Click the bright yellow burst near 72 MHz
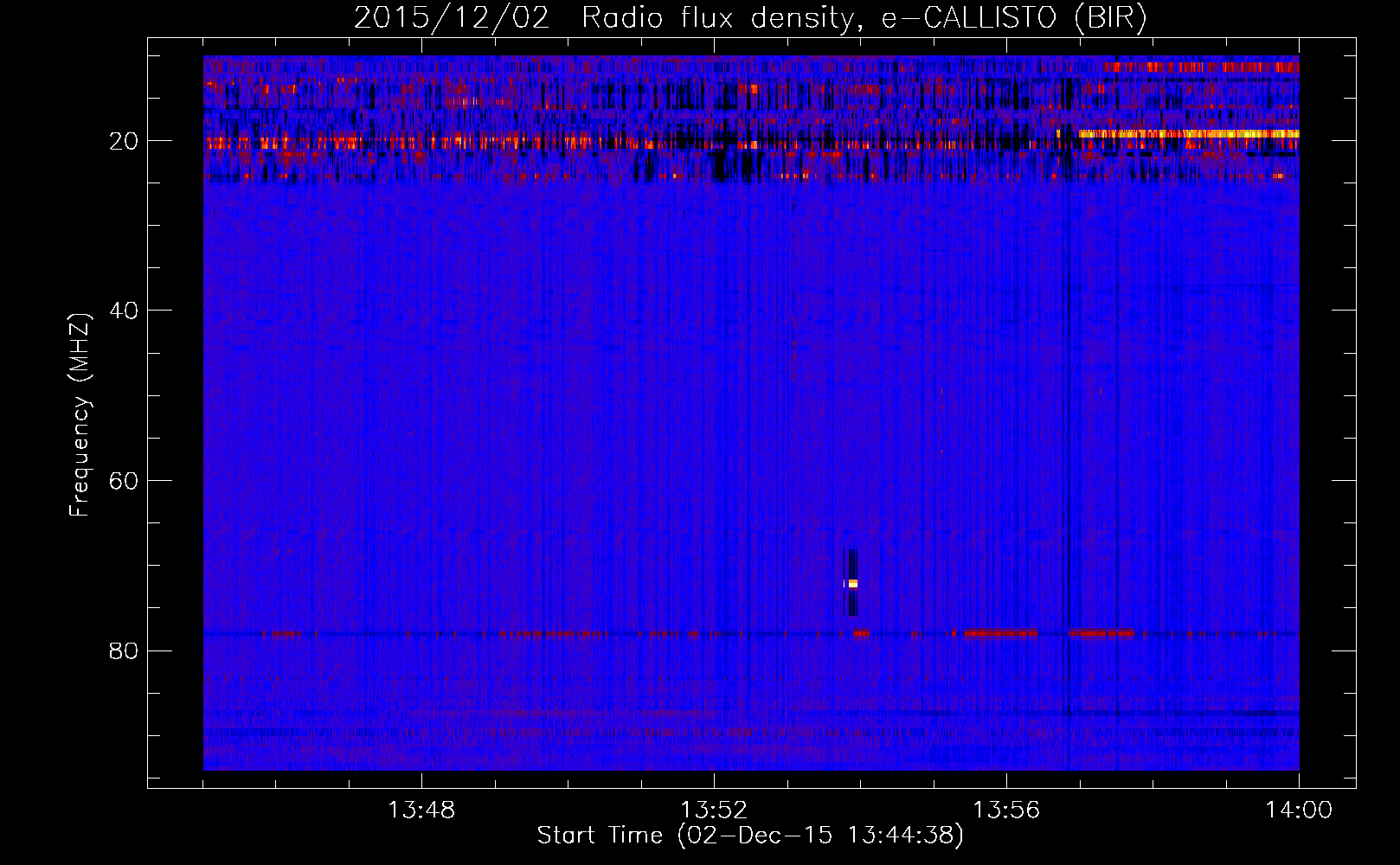1400x865 pixels. (x=852, y=584)
